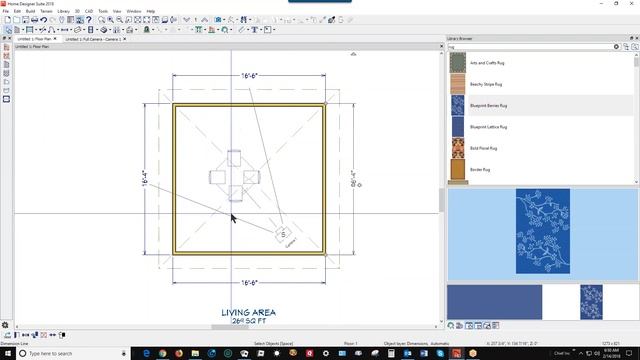The image size is (640, 360).
Task: Click delete icon in the edit toolbar
Action: (x=44, y=335)
